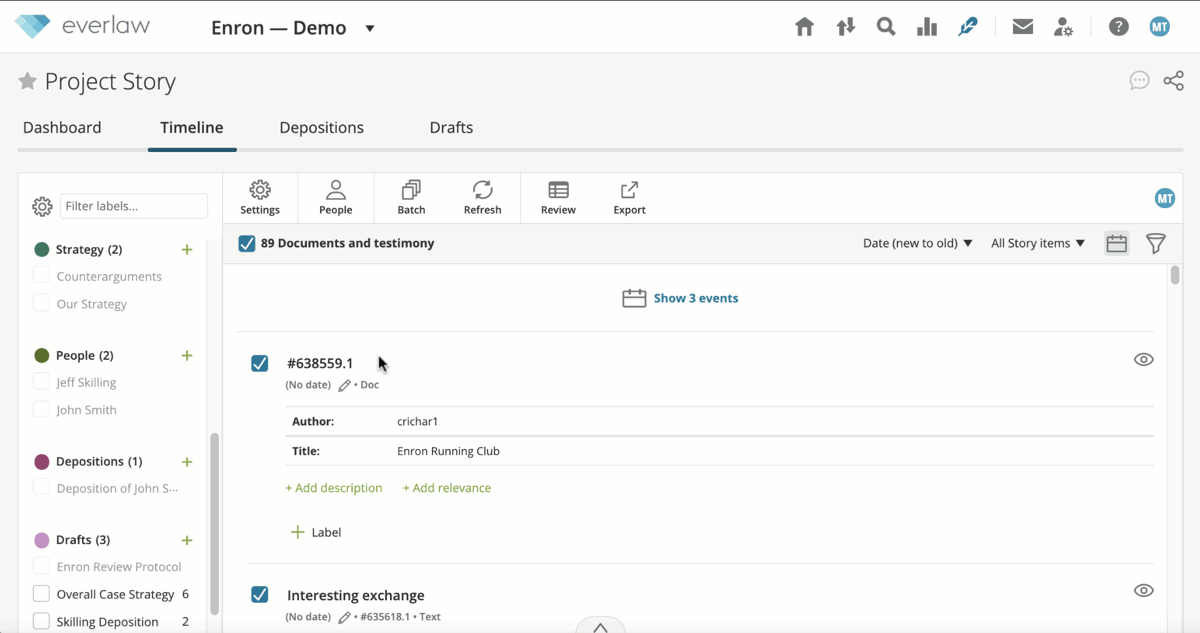Add a new People label with plus
Viewport: 1200px width, 633px height.
pos(187,355)
